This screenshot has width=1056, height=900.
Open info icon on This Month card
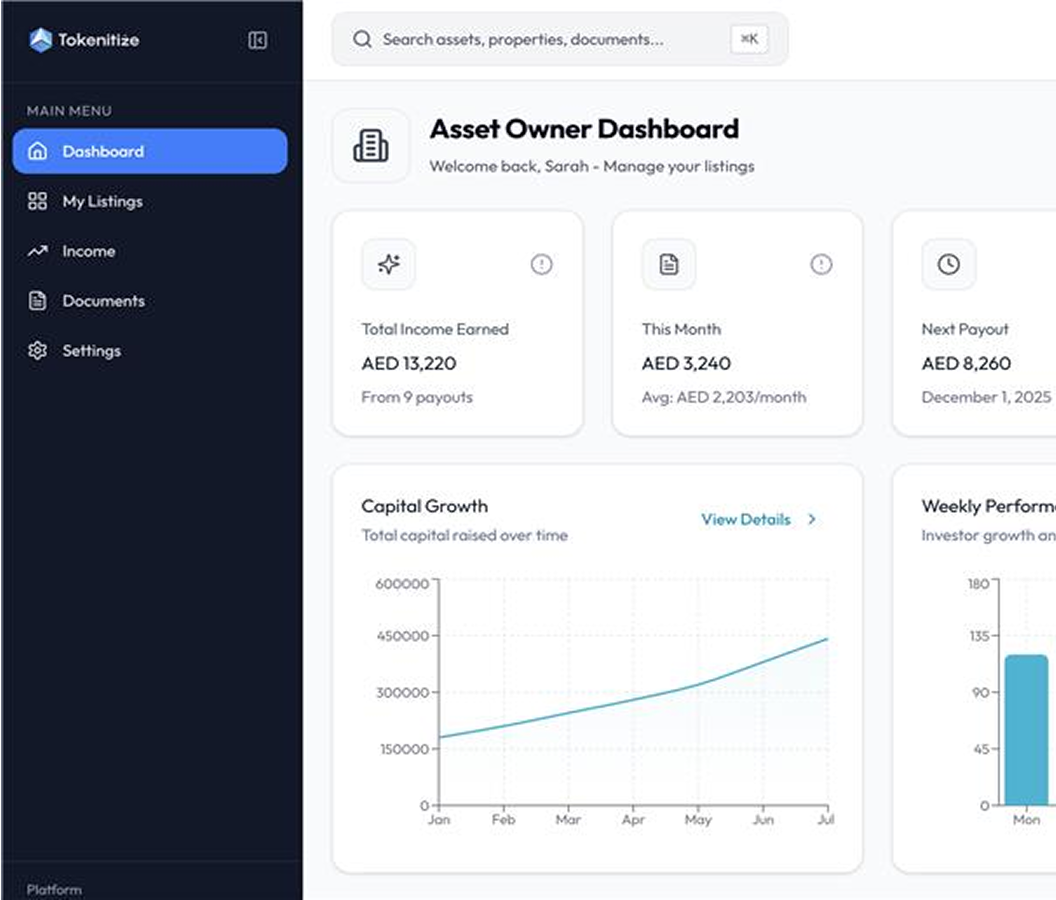(x=821, y=264)
